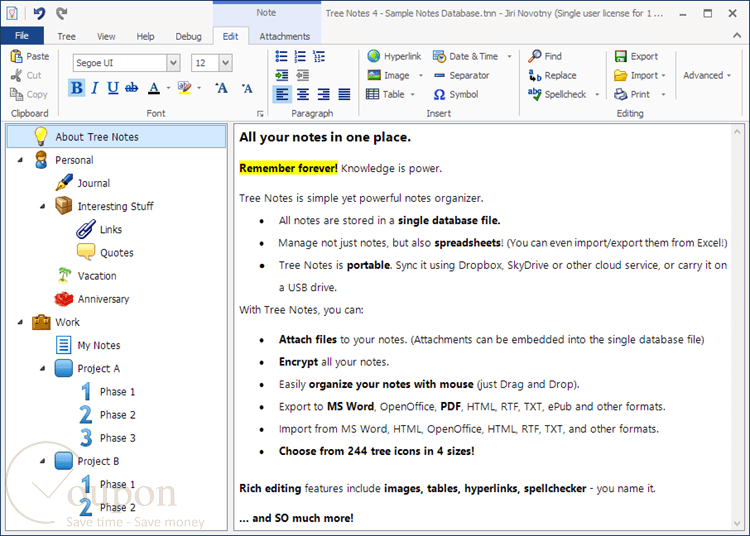Justify the paragraph text
Image resolution: width=750 pixels, height=536 pixels.
click(x=344, y=94)
